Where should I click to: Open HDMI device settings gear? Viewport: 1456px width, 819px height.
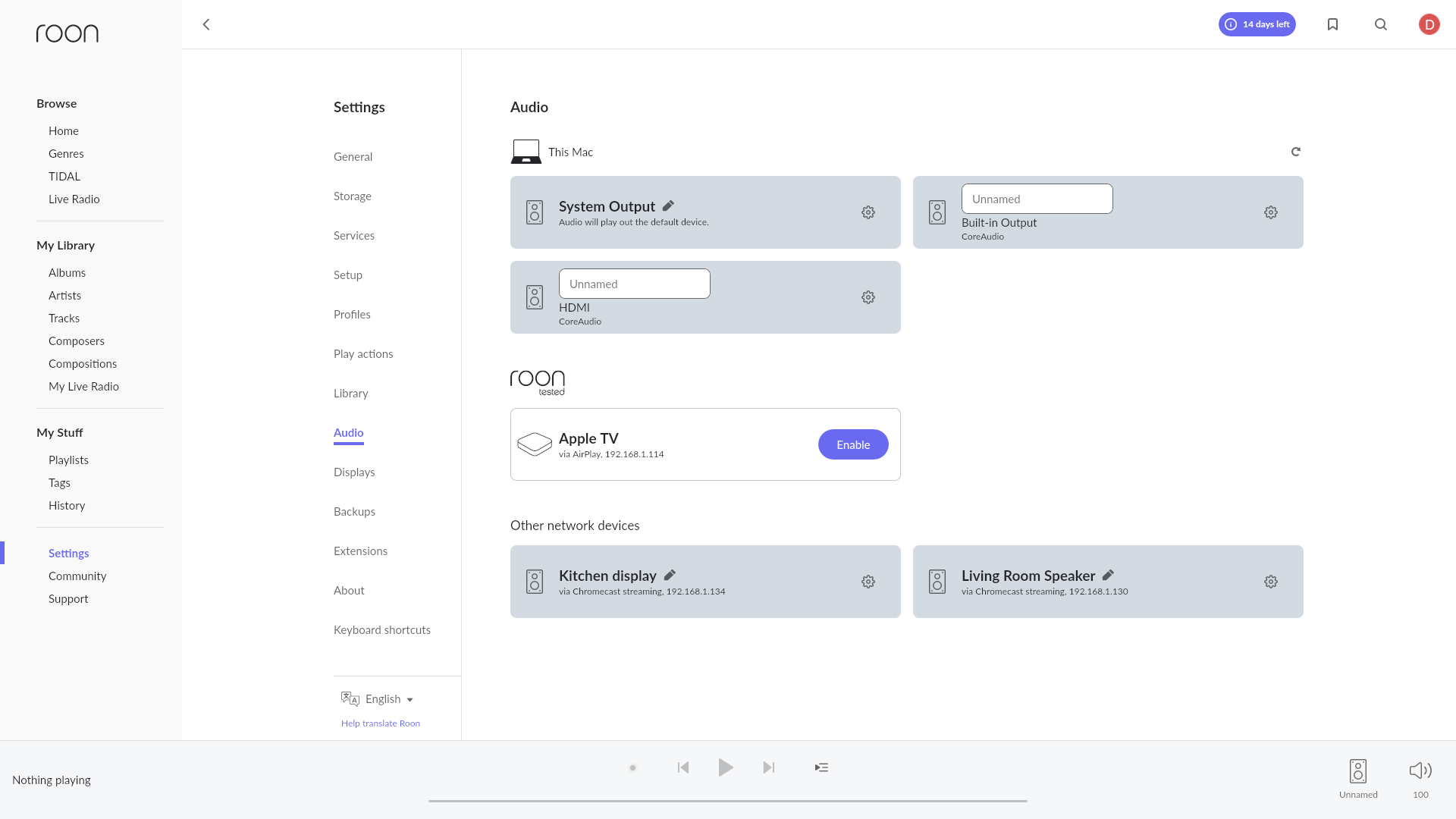coord(868,297)
